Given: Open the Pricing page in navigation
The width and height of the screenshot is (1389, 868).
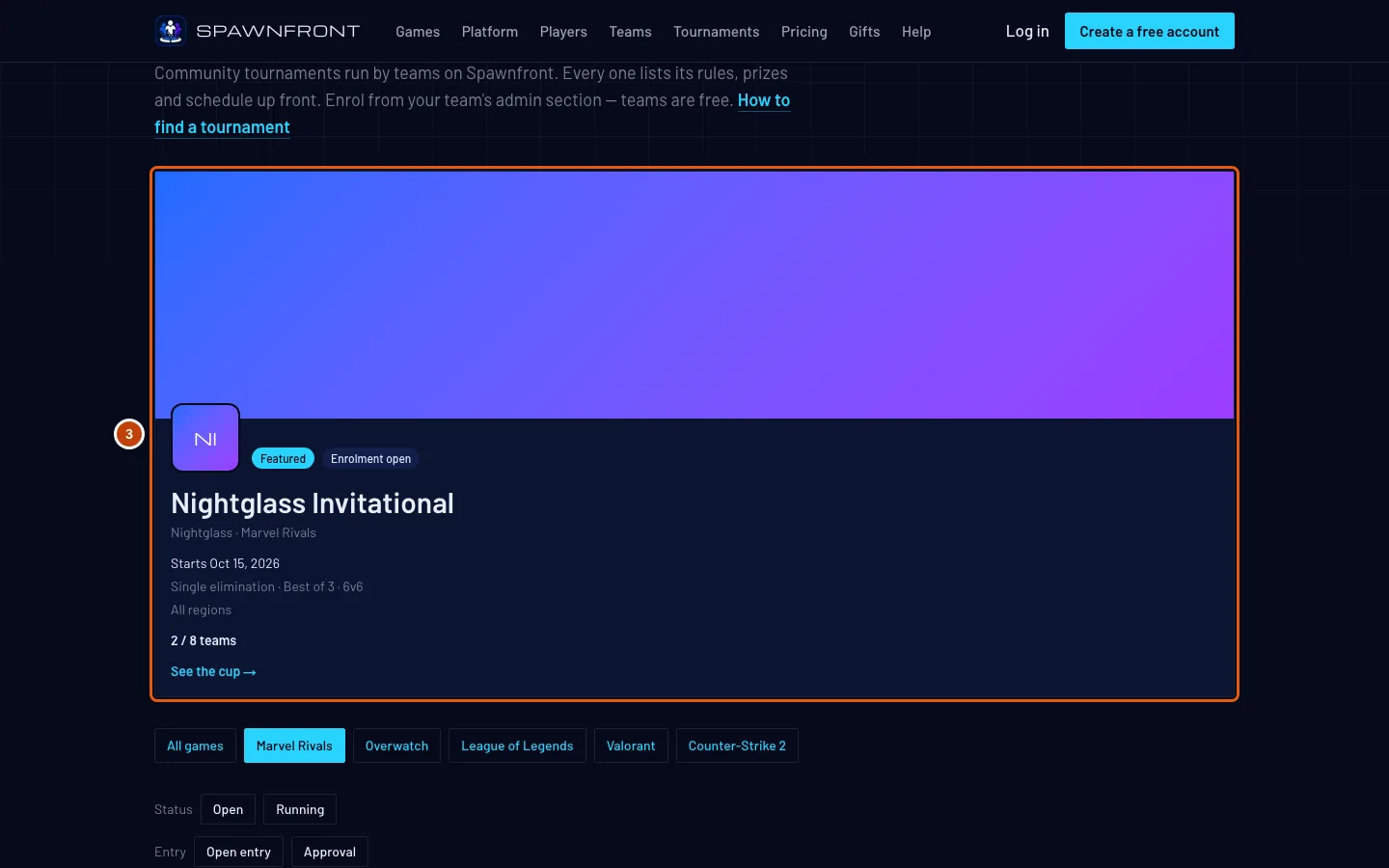Looking at the screenshot, I should [804, 32].
